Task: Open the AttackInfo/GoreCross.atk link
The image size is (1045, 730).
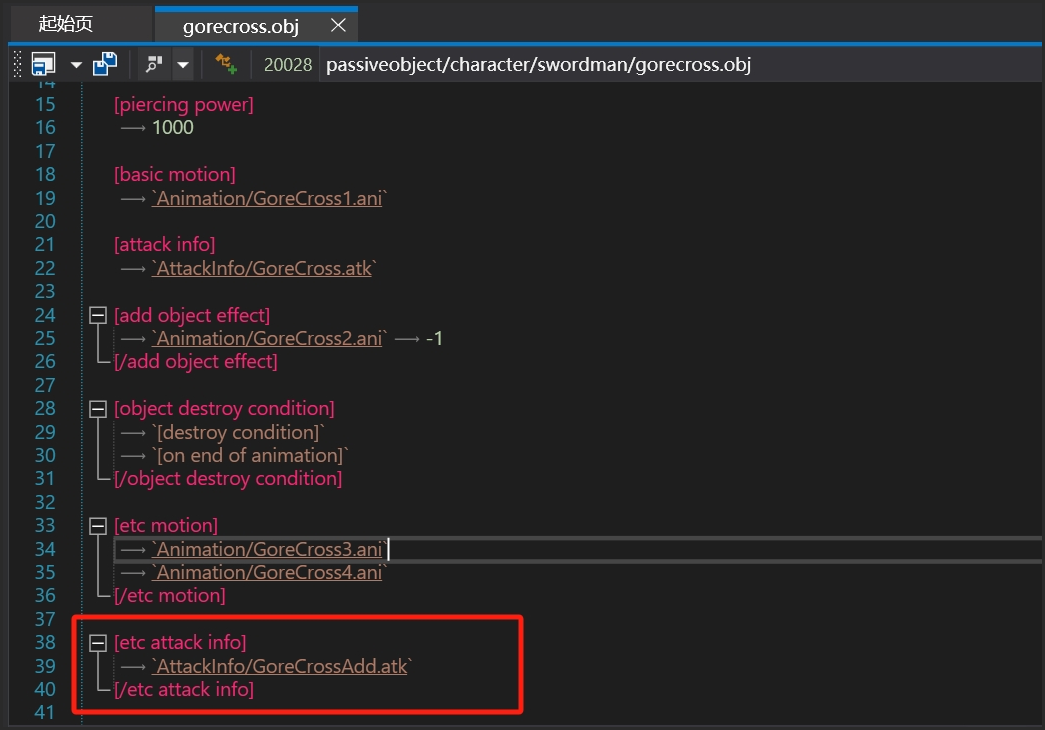Action: coord(262,269)
